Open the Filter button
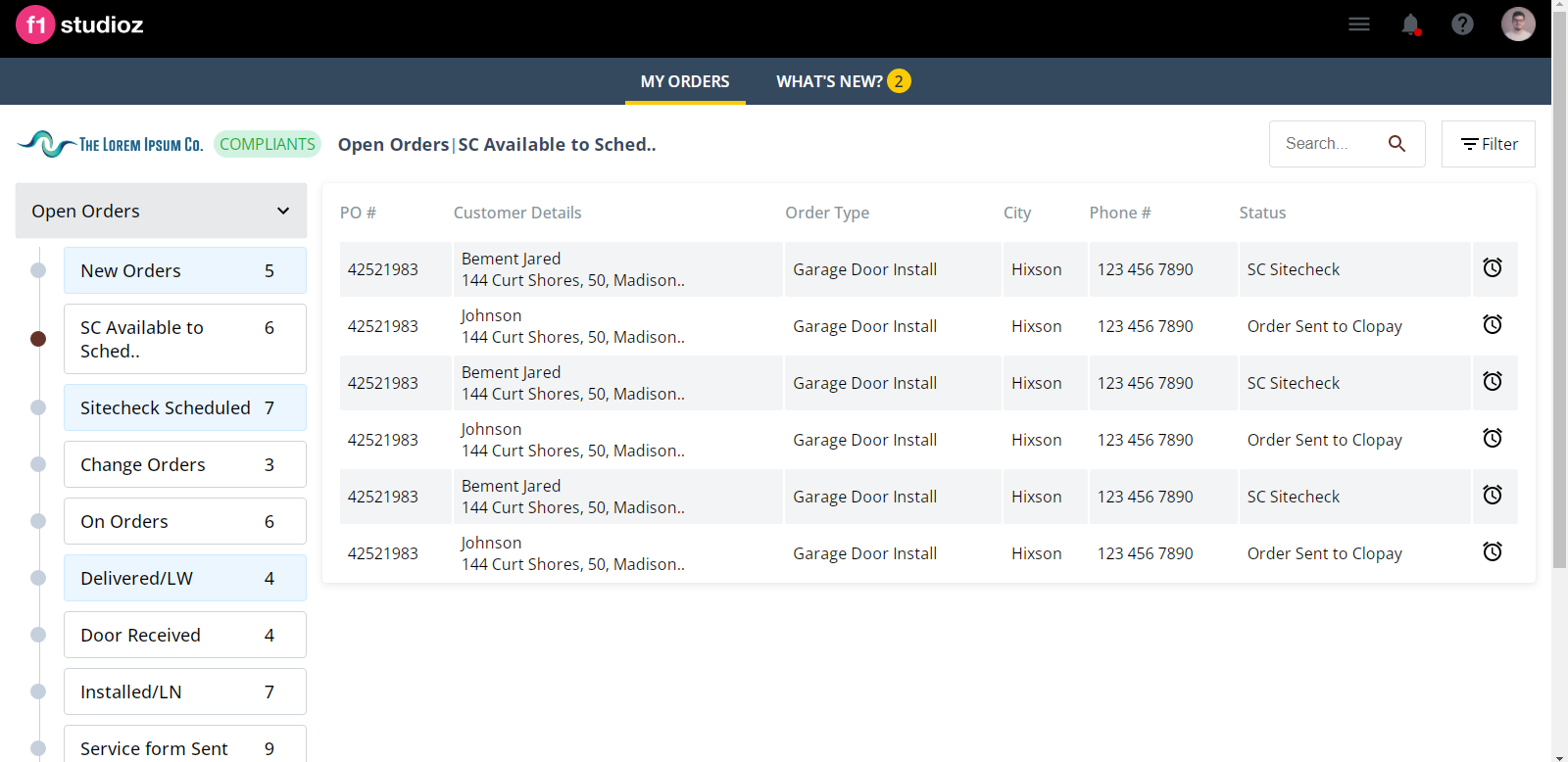This screenshot has width=1568, height=762. click(1489, 144)
